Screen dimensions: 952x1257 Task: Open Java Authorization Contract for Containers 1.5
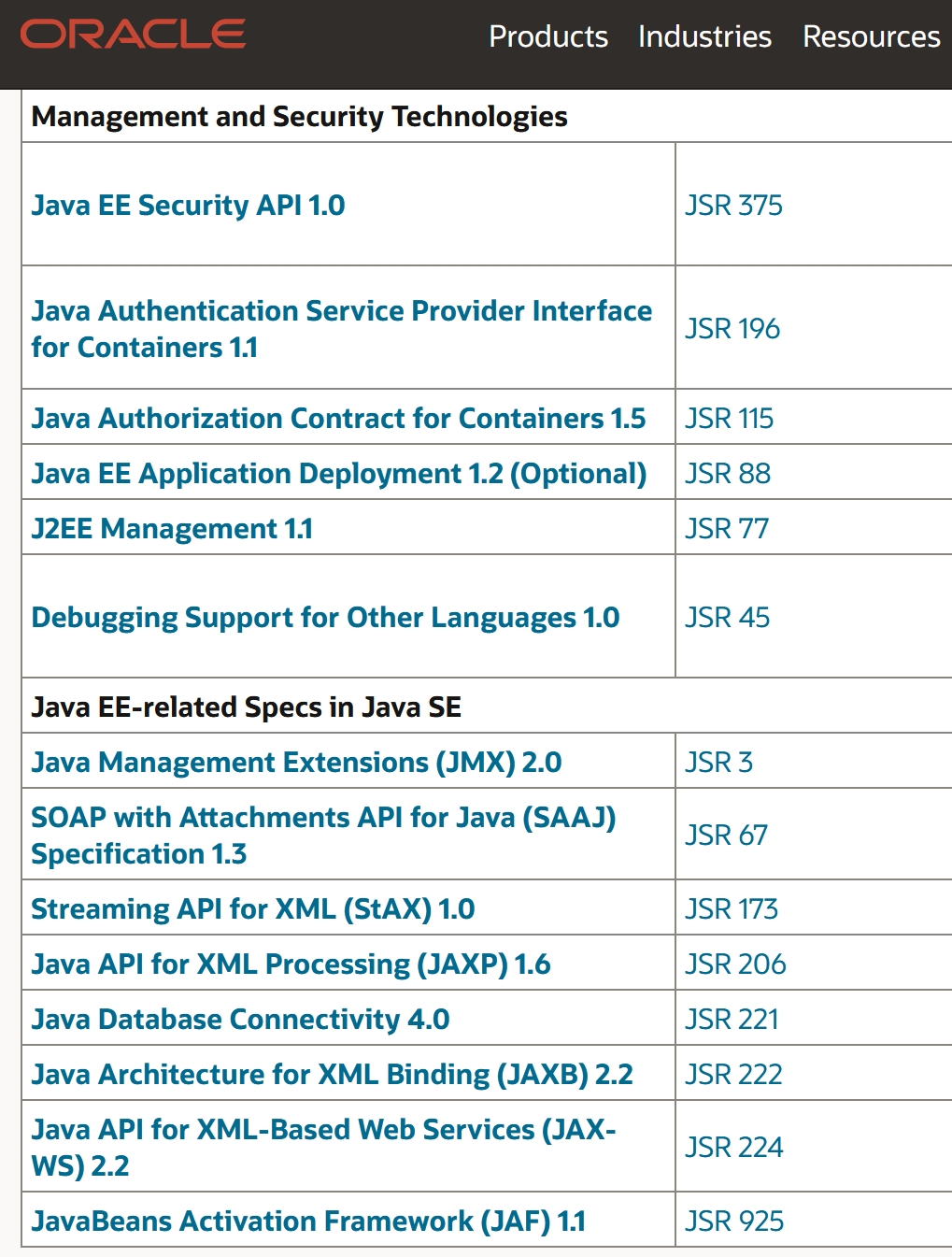(338, 418)
